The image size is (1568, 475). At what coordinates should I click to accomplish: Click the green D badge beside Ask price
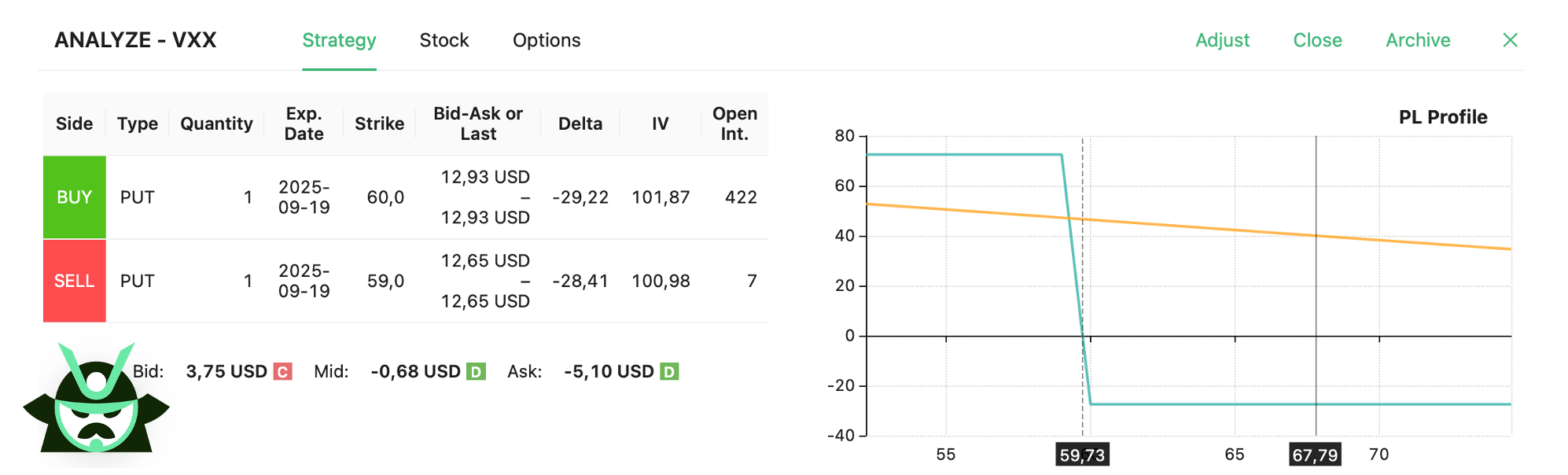[669, 371]
